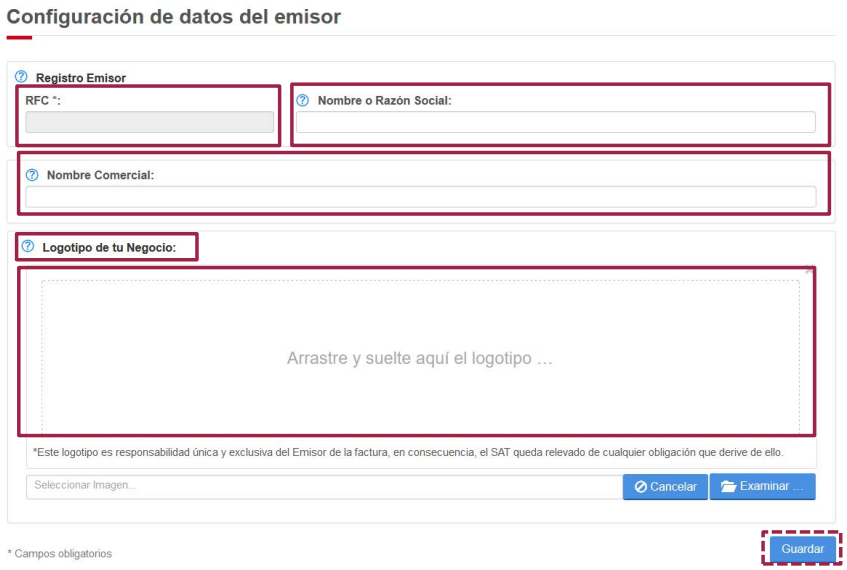Screen dimensions: 847x570
Task: Click the greyed-out RFC field
Action: pyautogui.click(x=149, y=122)
